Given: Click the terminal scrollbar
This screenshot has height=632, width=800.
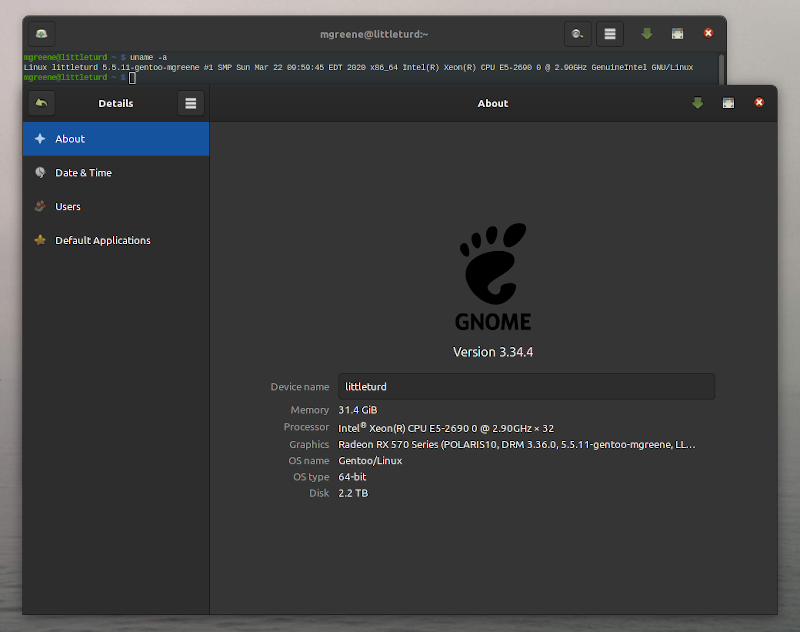Looking at the screenshot, I should tap(721, 68).
